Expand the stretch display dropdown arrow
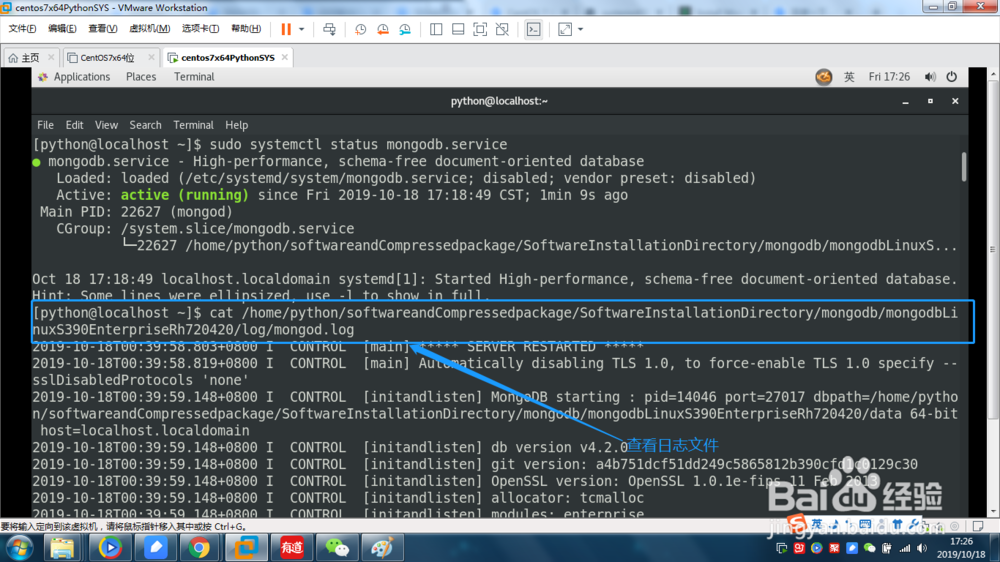 [x=580, y=29]
